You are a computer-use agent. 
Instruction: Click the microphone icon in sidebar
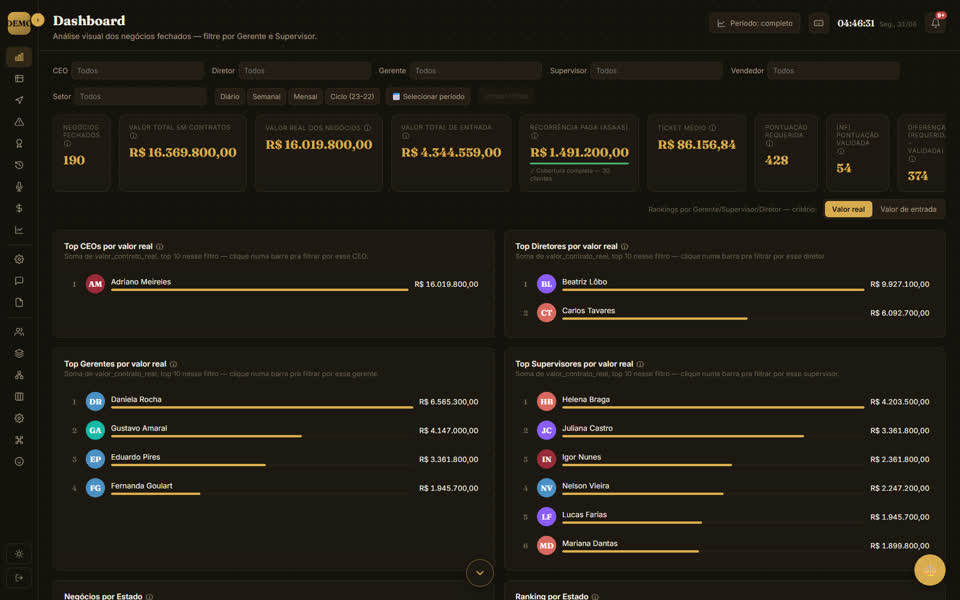19,187
